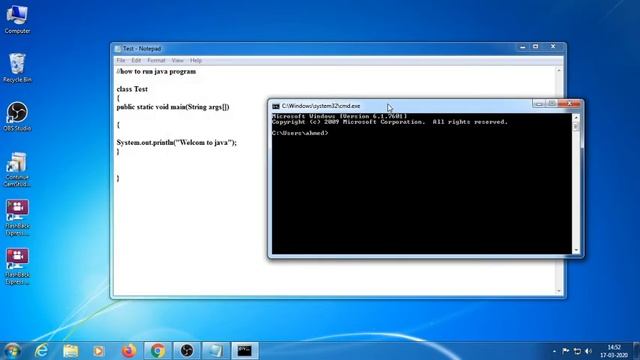Open the Action Center flag tray icon
The height and width of the screenshot is (360, 640).
tap(566, 351)
